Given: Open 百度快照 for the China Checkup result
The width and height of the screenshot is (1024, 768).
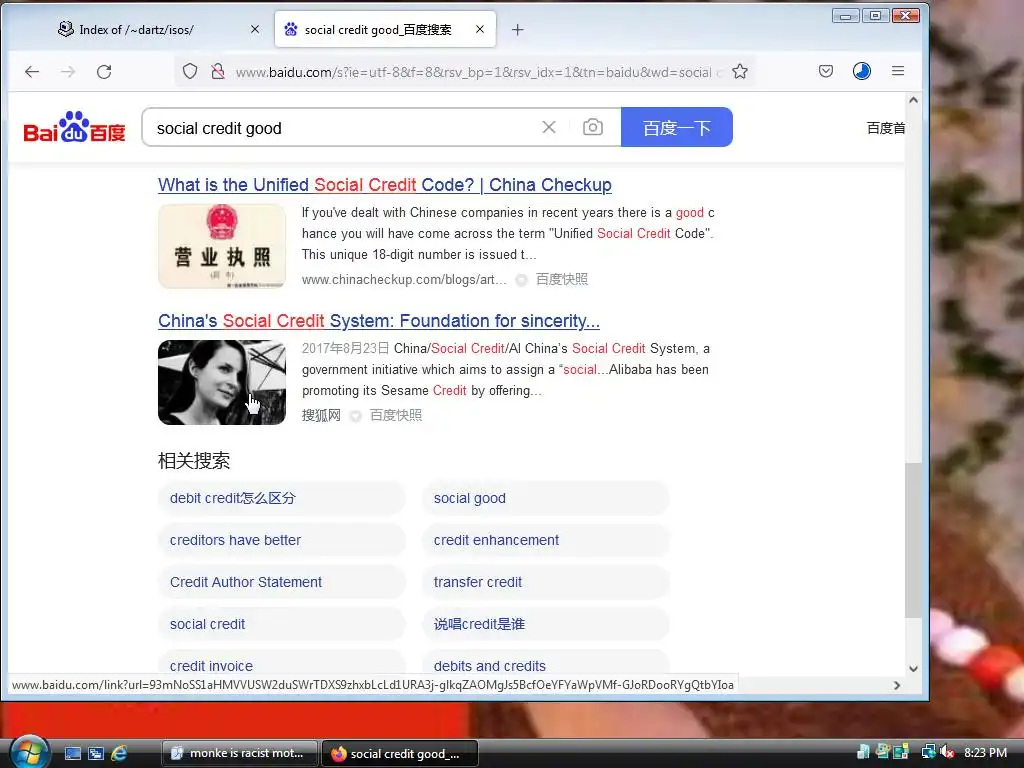Looking at the screenshot, I should click(562, 280).
